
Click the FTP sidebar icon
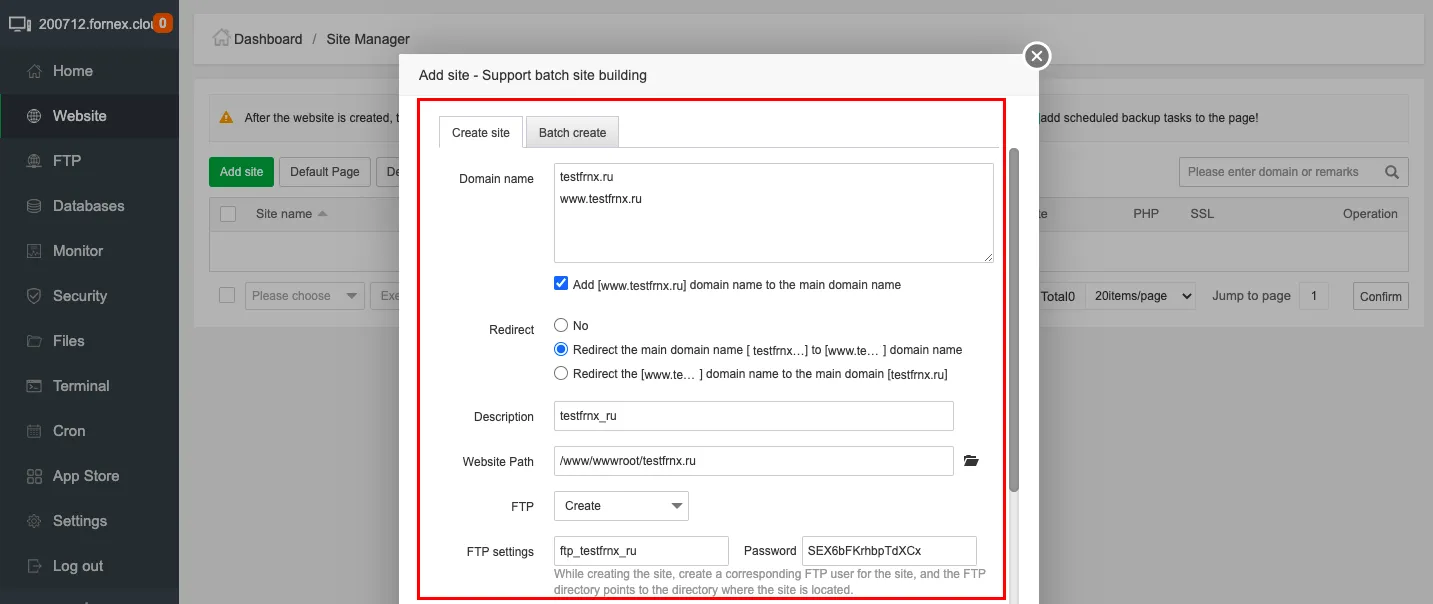34,161
